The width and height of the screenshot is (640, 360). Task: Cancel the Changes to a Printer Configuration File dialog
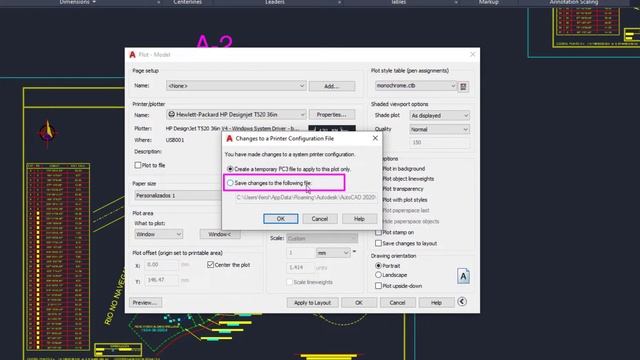(x=320, y=219)
